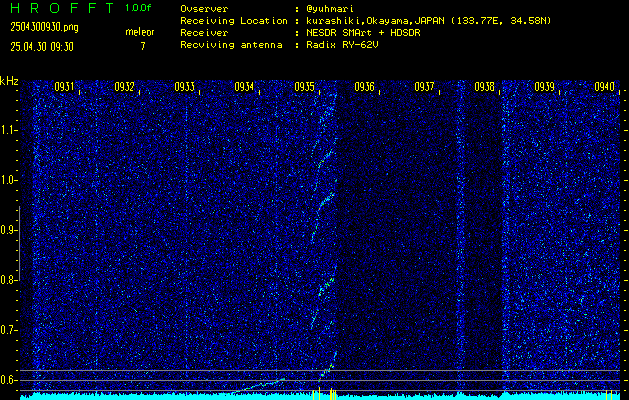Click the 0940 time marker

(x=604, y=87)
